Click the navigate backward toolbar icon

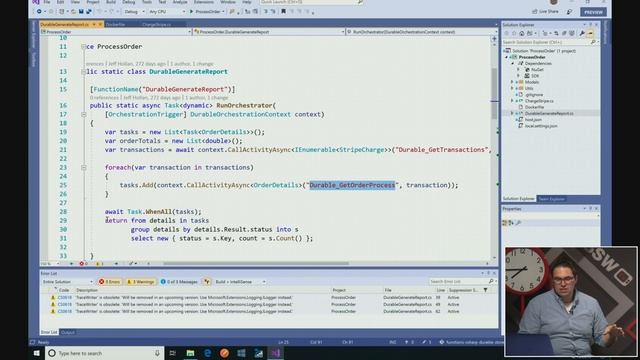tap(39, 12)
